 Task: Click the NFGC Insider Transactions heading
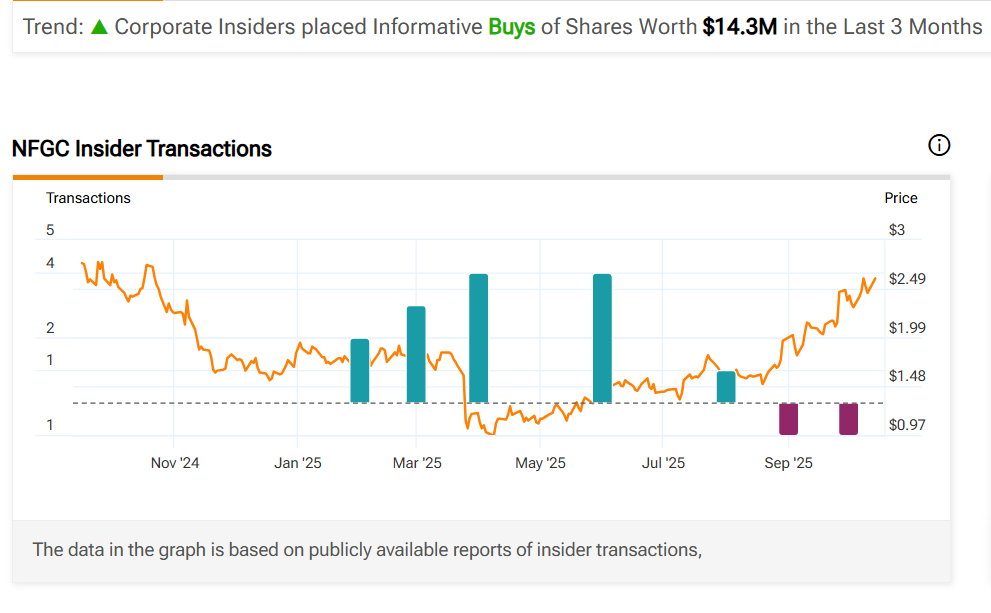point(142,149)
